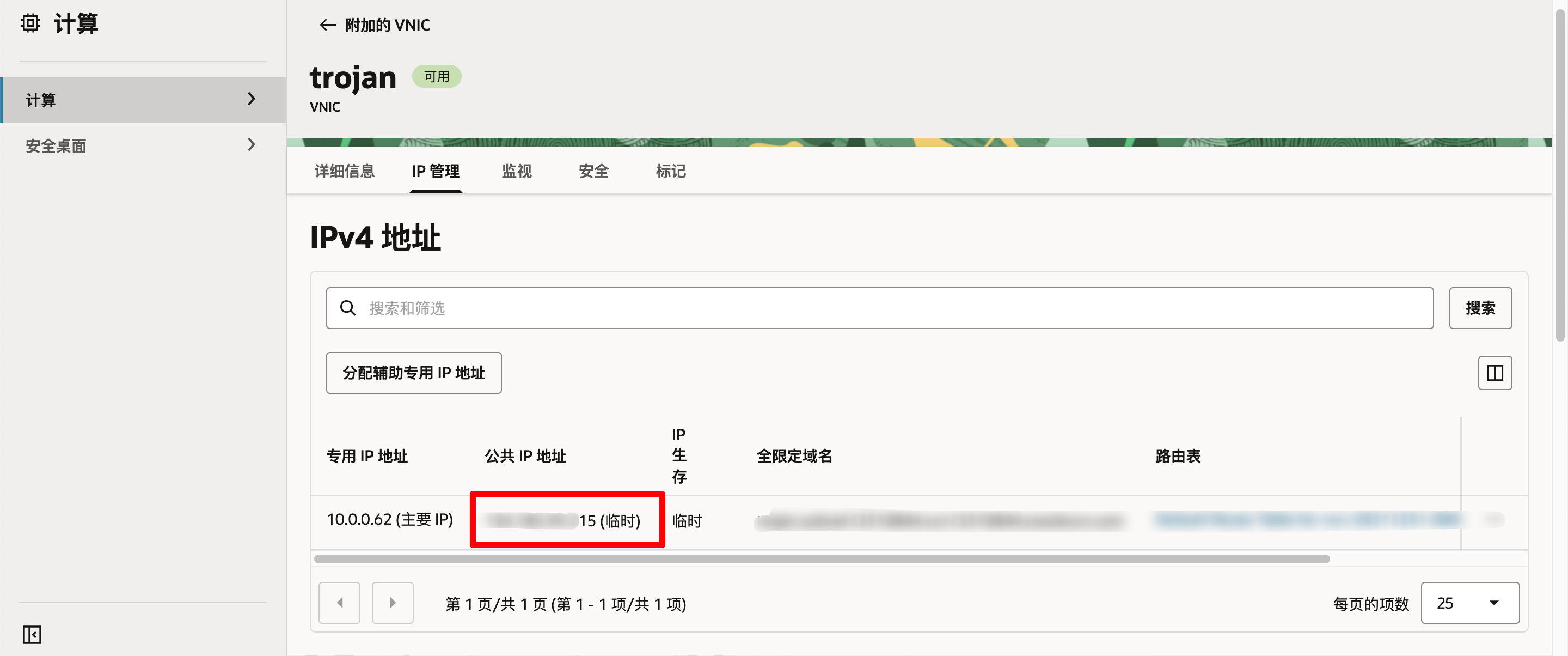Click the back arrow beside 附加的 VNIC

point(327,25)
